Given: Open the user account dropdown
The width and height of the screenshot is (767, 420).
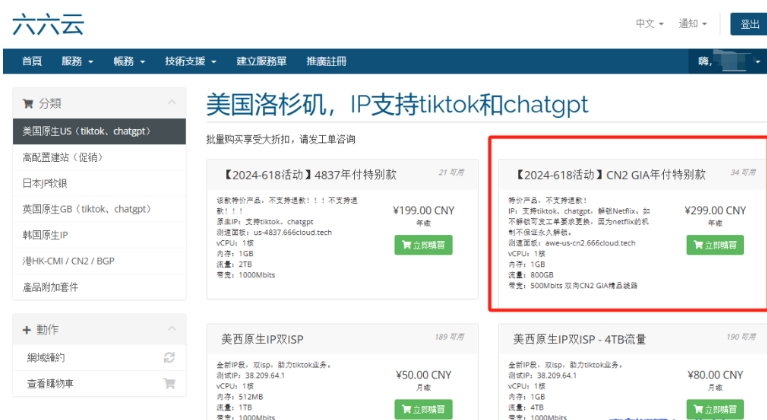Looking at the screenshot, I should [728, 61].
